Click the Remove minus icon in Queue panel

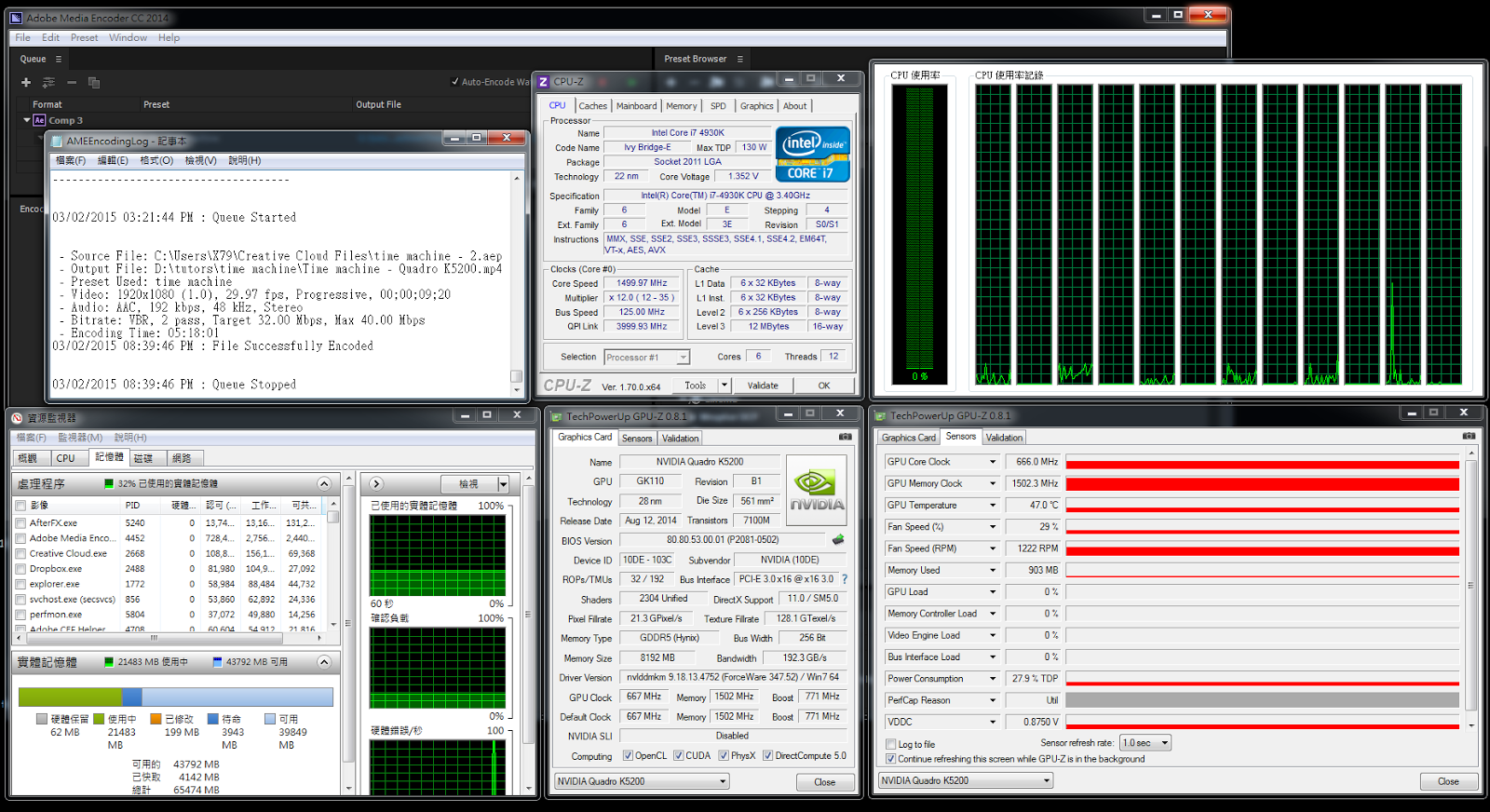point(72,82)
